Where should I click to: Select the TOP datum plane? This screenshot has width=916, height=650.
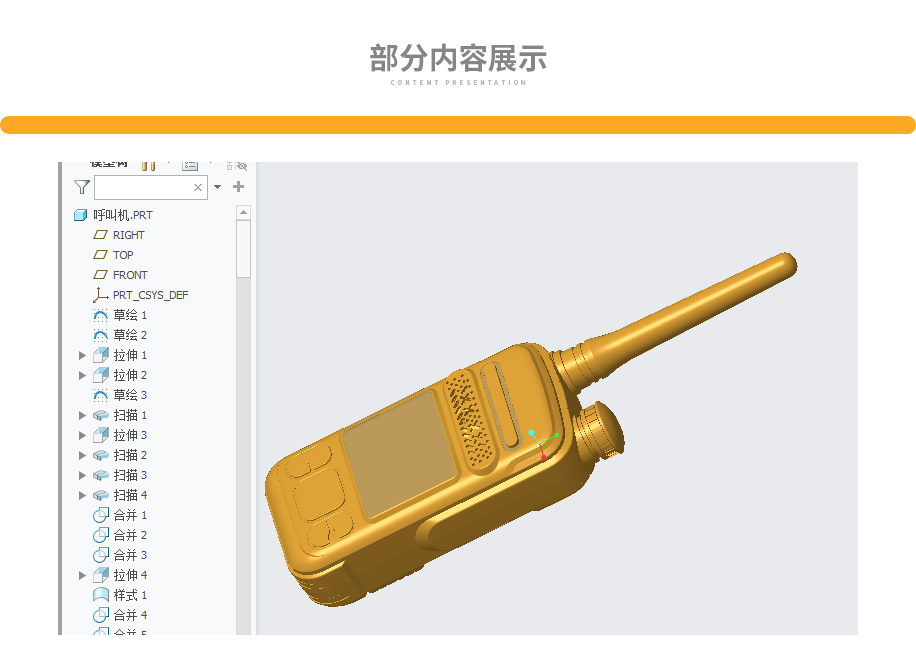click(114, 255)
